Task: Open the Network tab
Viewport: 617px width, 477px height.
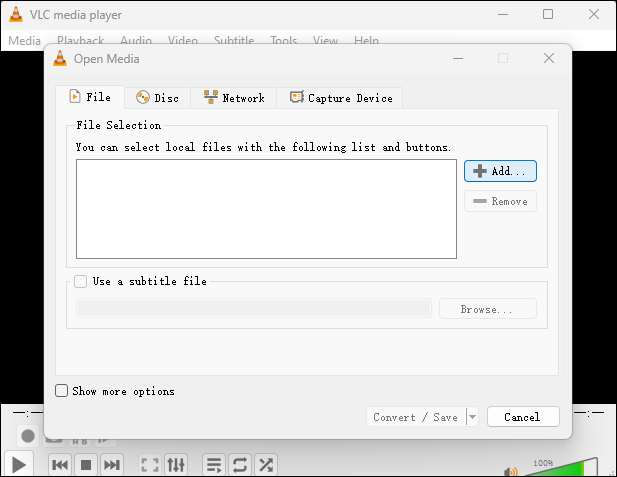Action: (234, 97)
